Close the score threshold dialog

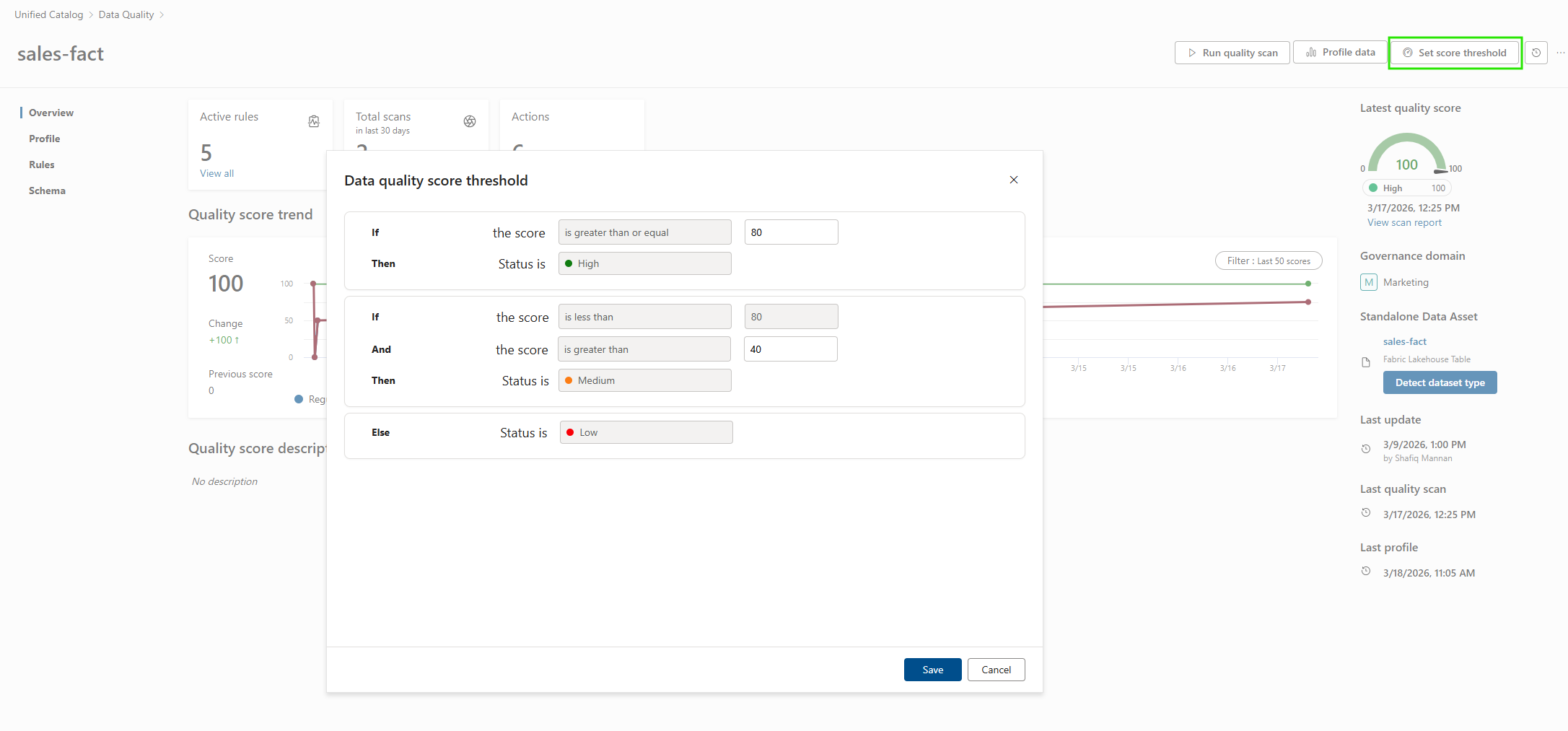[x=1014, y=180]
